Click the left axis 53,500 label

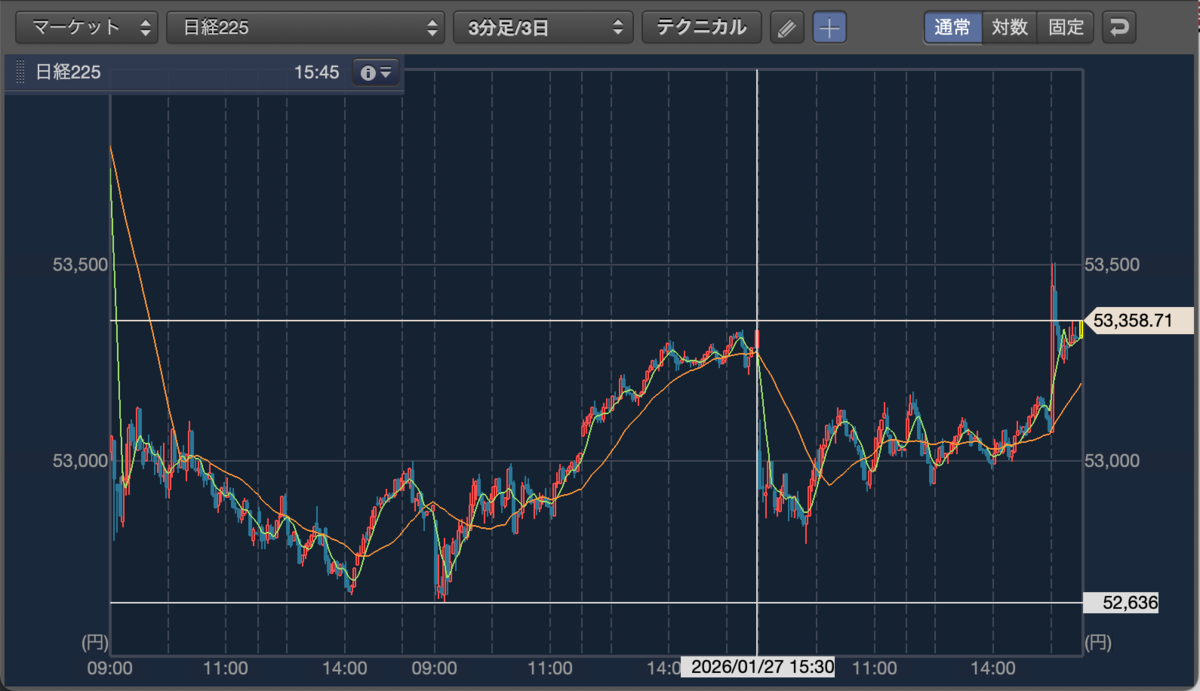pyautogui.click(x=79, y=265)
